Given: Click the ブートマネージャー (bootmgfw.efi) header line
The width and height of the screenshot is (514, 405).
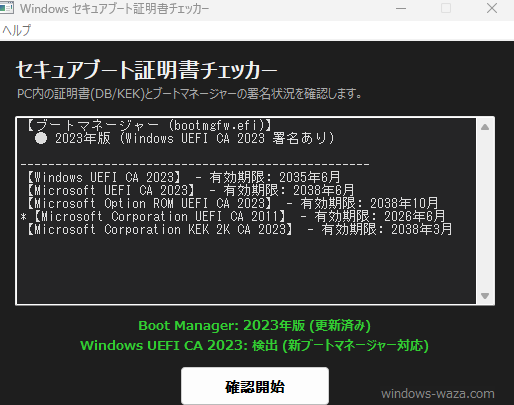Looking at the screenshot, I should [x=149, y=125].
